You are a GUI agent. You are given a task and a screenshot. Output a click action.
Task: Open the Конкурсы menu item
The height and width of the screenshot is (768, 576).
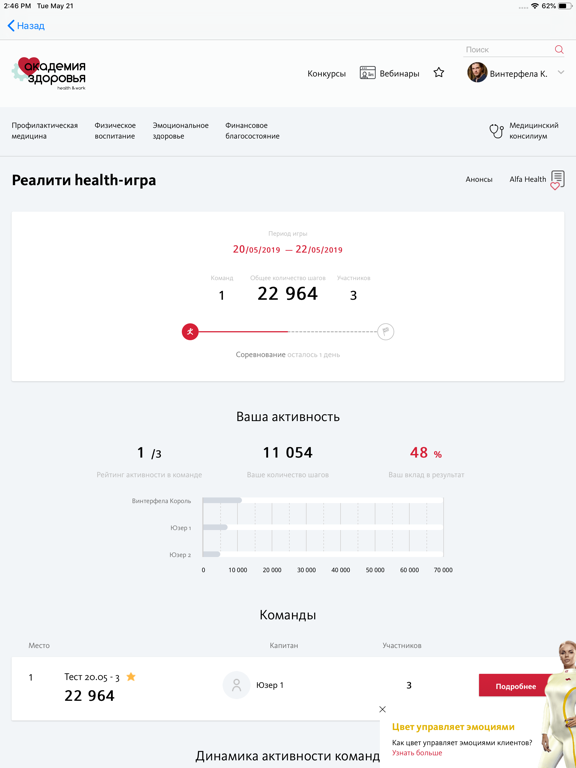327,73
